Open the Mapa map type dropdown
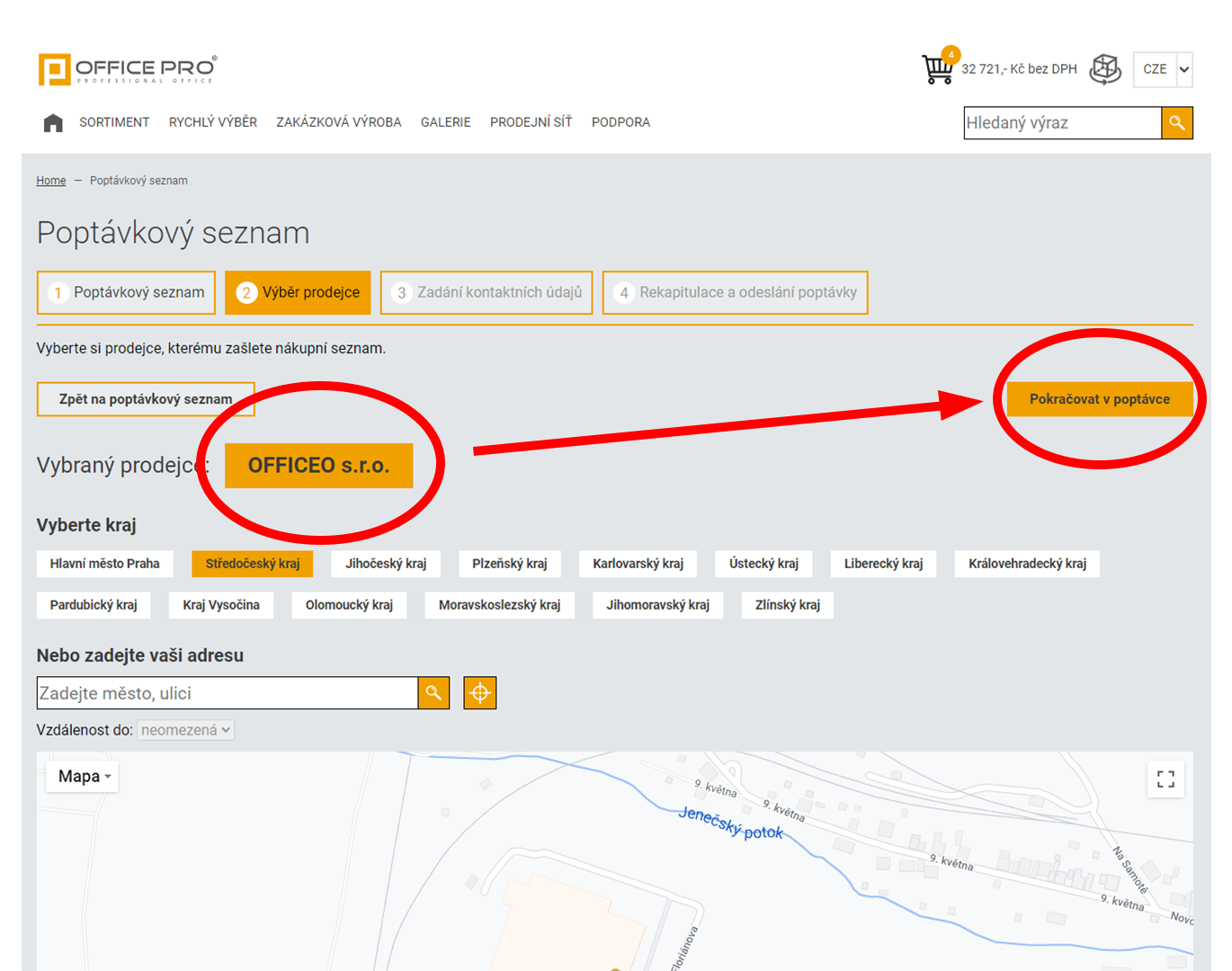This screenshot has height=971, width=1232. point(83,777)
